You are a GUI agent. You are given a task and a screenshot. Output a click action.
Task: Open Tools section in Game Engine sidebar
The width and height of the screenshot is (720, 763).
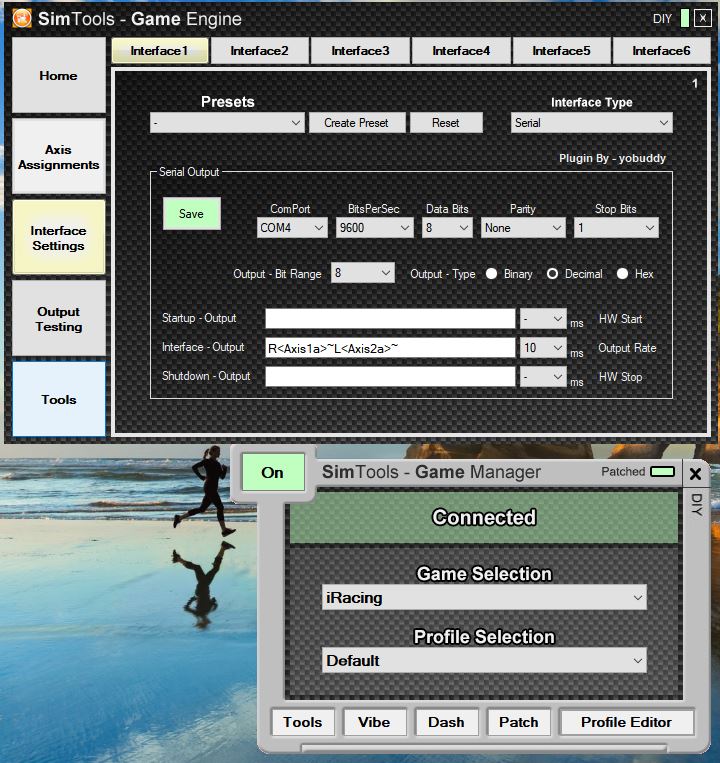(58, 399)
